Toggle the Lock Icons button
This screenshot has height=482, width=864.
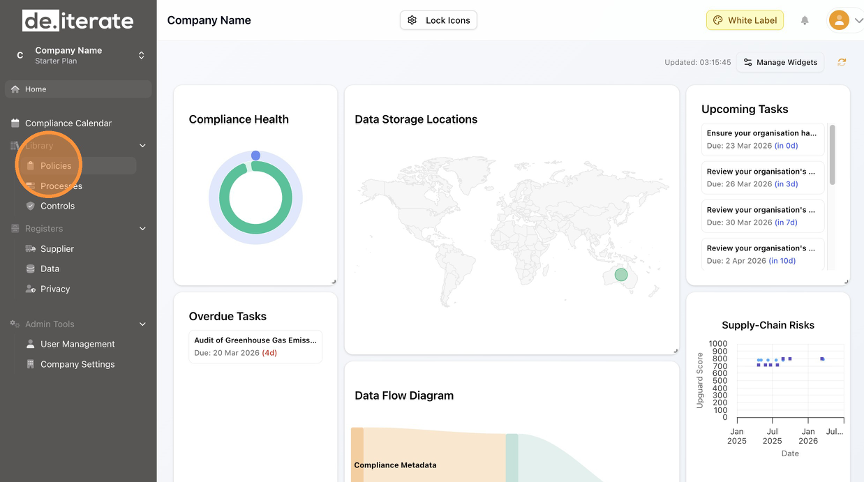(438, 20)
